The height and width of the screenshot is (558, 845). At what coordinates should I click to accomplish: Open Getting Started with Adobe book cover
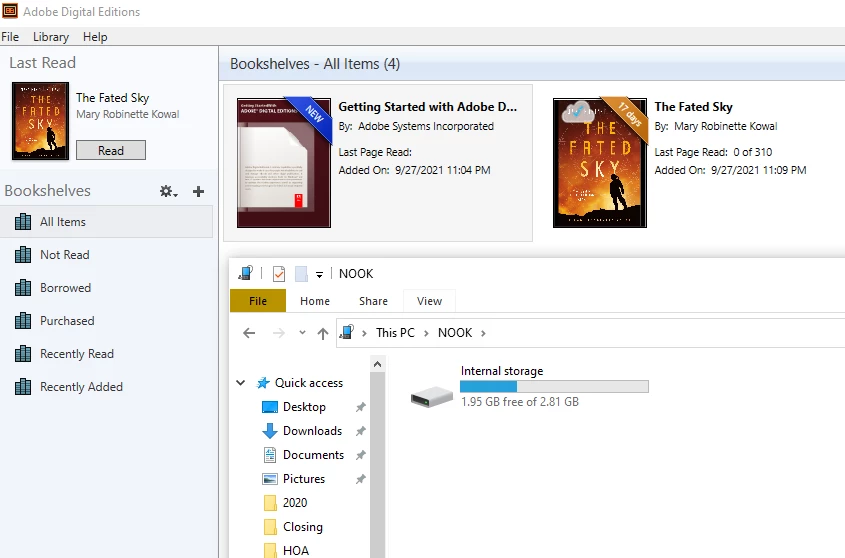pyautogui.click(x=283, y=163)
